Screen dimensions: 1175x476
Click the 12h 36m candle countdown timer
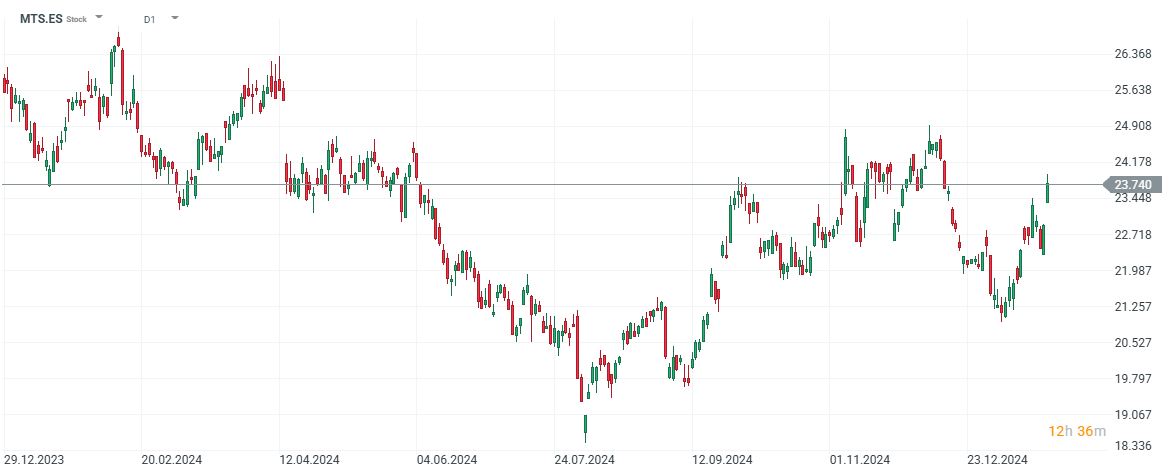[x=1077, y=431]
